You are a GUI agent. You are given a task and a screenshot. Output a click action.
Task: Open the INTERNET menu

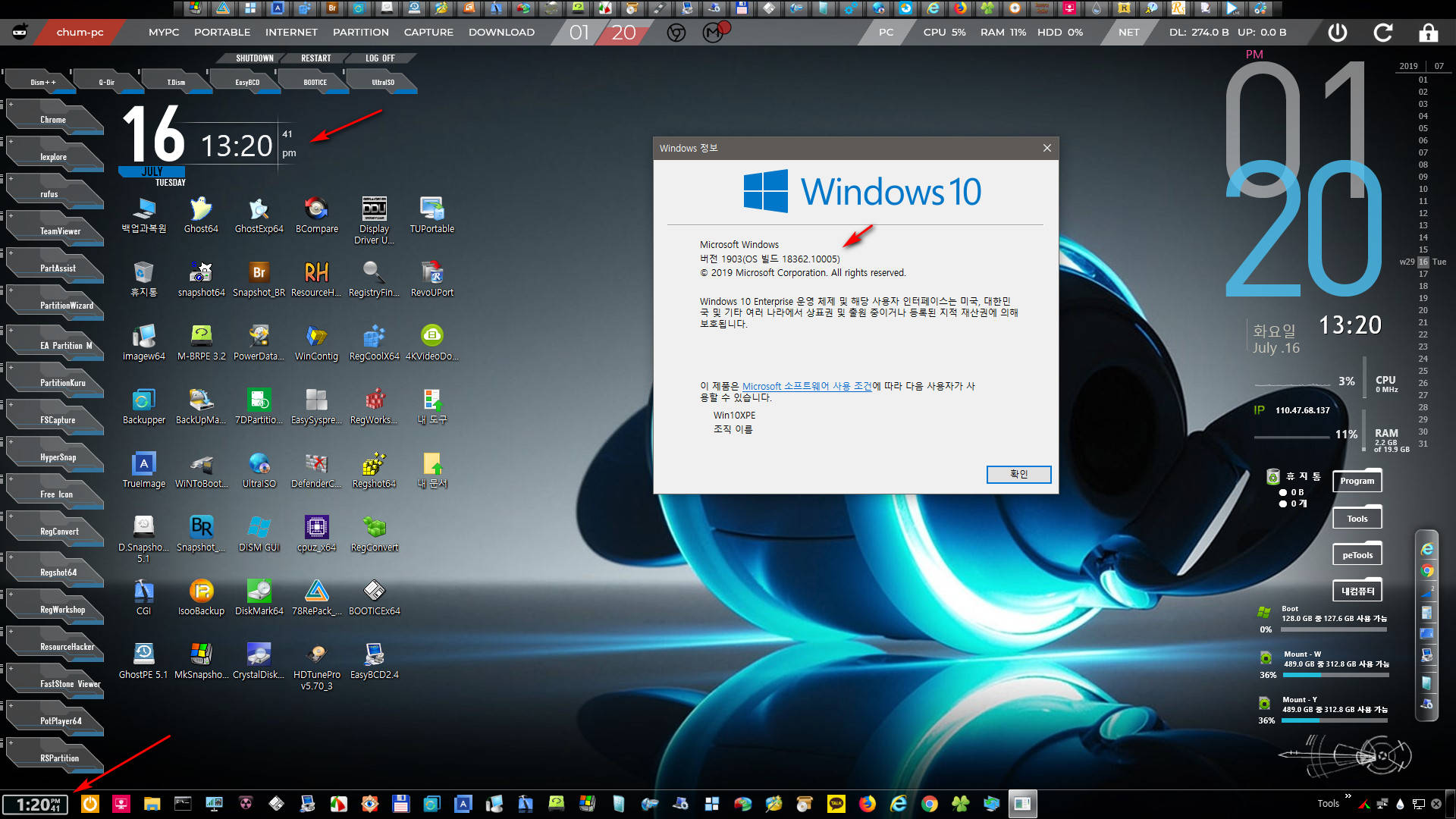291,33
